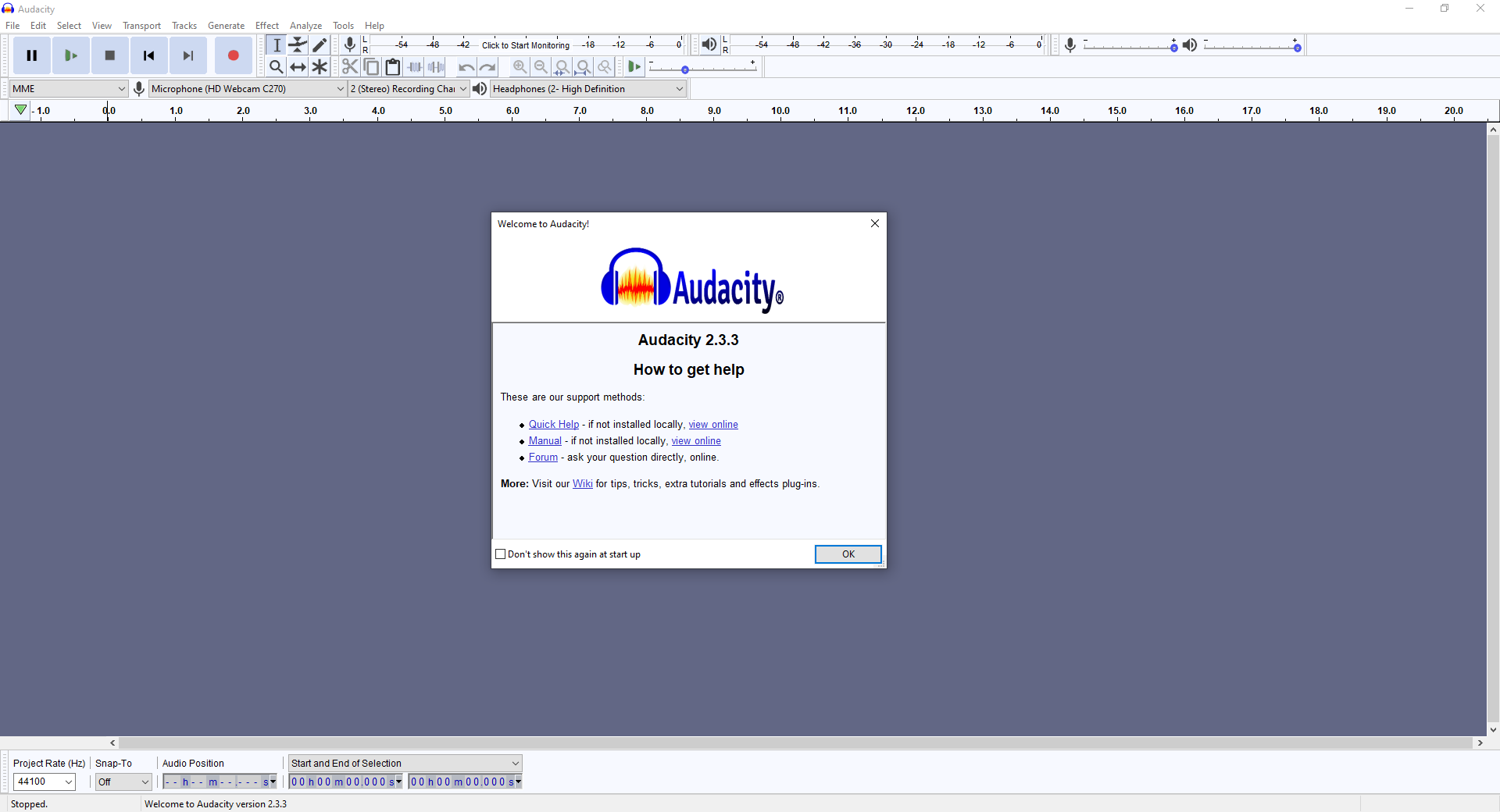Open the Wiki link

point(583,484)
